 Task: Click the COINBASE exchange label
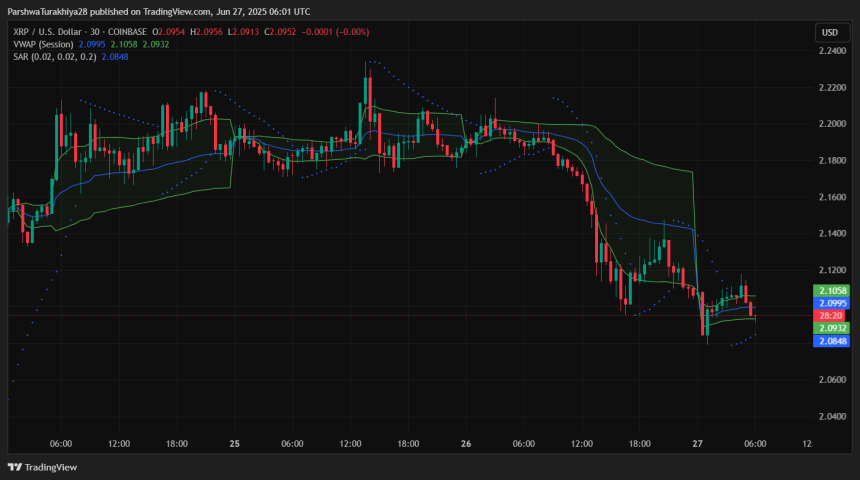[127, 32]
